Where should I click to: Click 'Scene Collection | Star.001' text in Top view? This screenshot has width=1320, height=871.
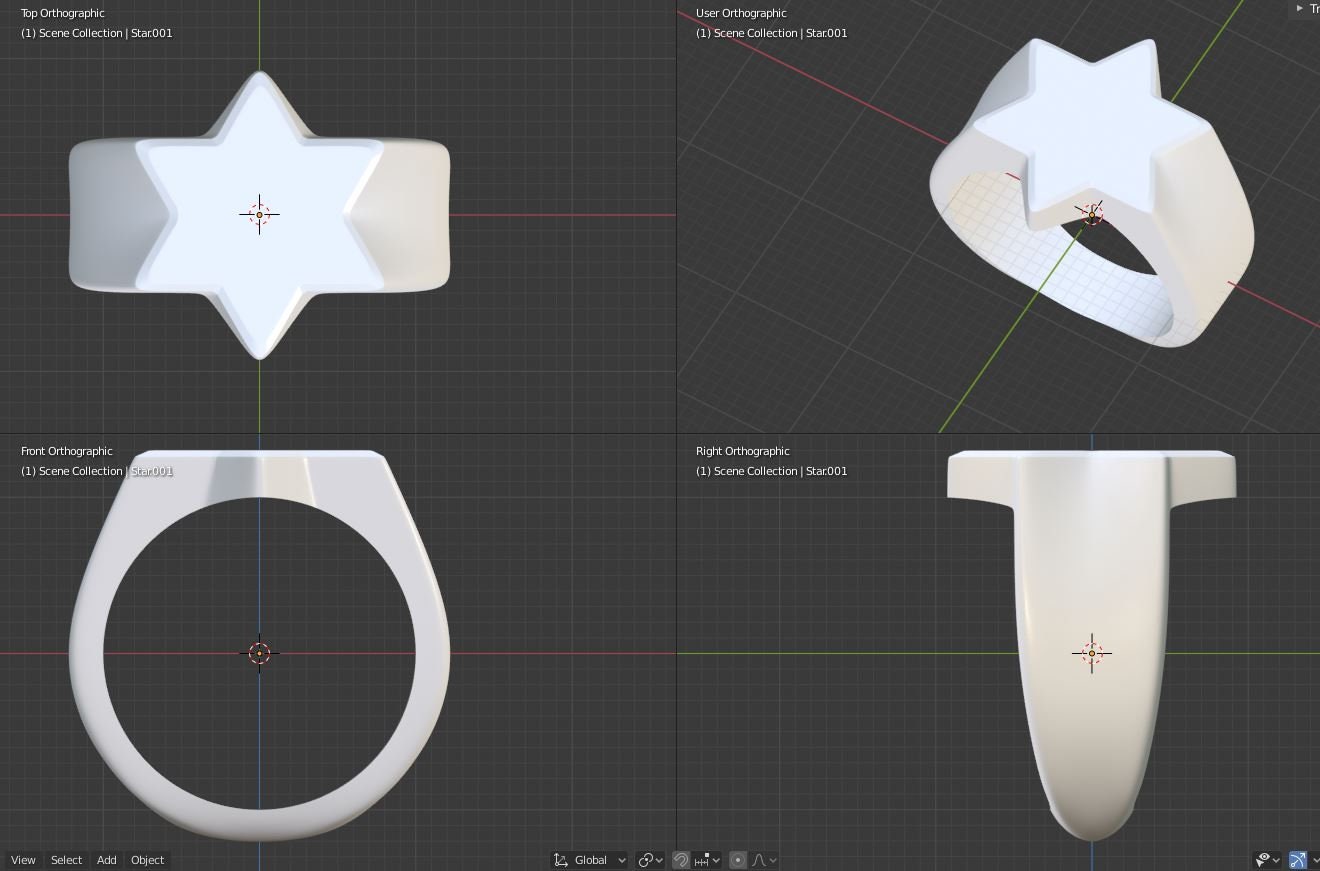105,33
